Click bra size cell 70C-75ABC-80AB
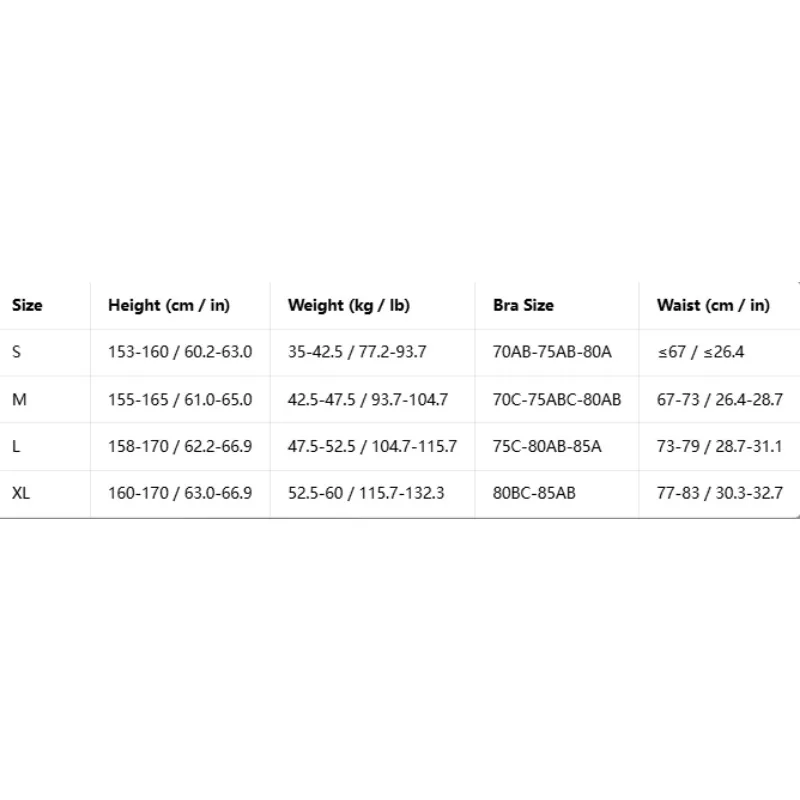This screenshot has width=800, height=800. tap(557, 399)
